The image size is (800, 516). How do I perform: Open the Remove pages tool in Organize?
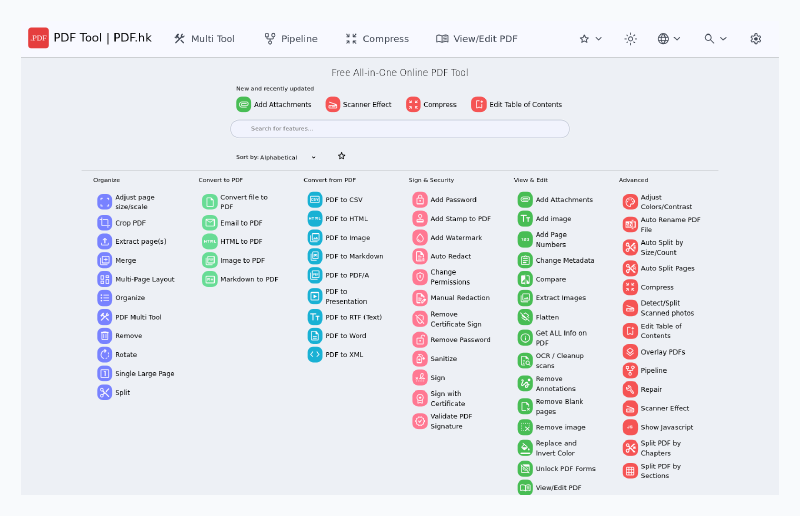[120, 336]
